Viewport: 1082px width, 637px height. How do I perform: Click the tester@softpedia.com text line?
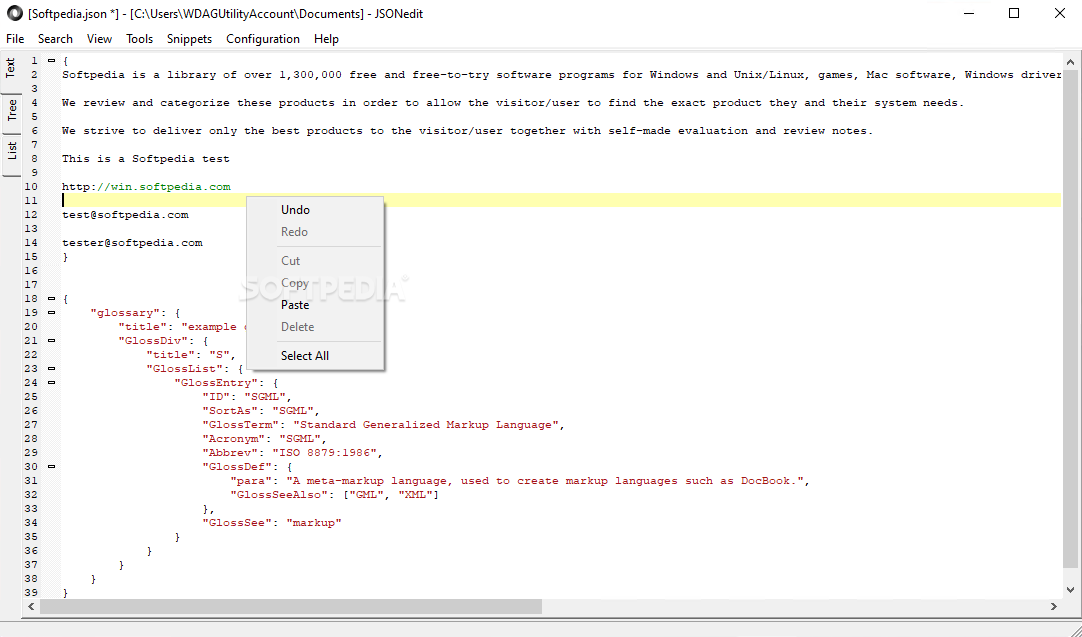point(132,243)
